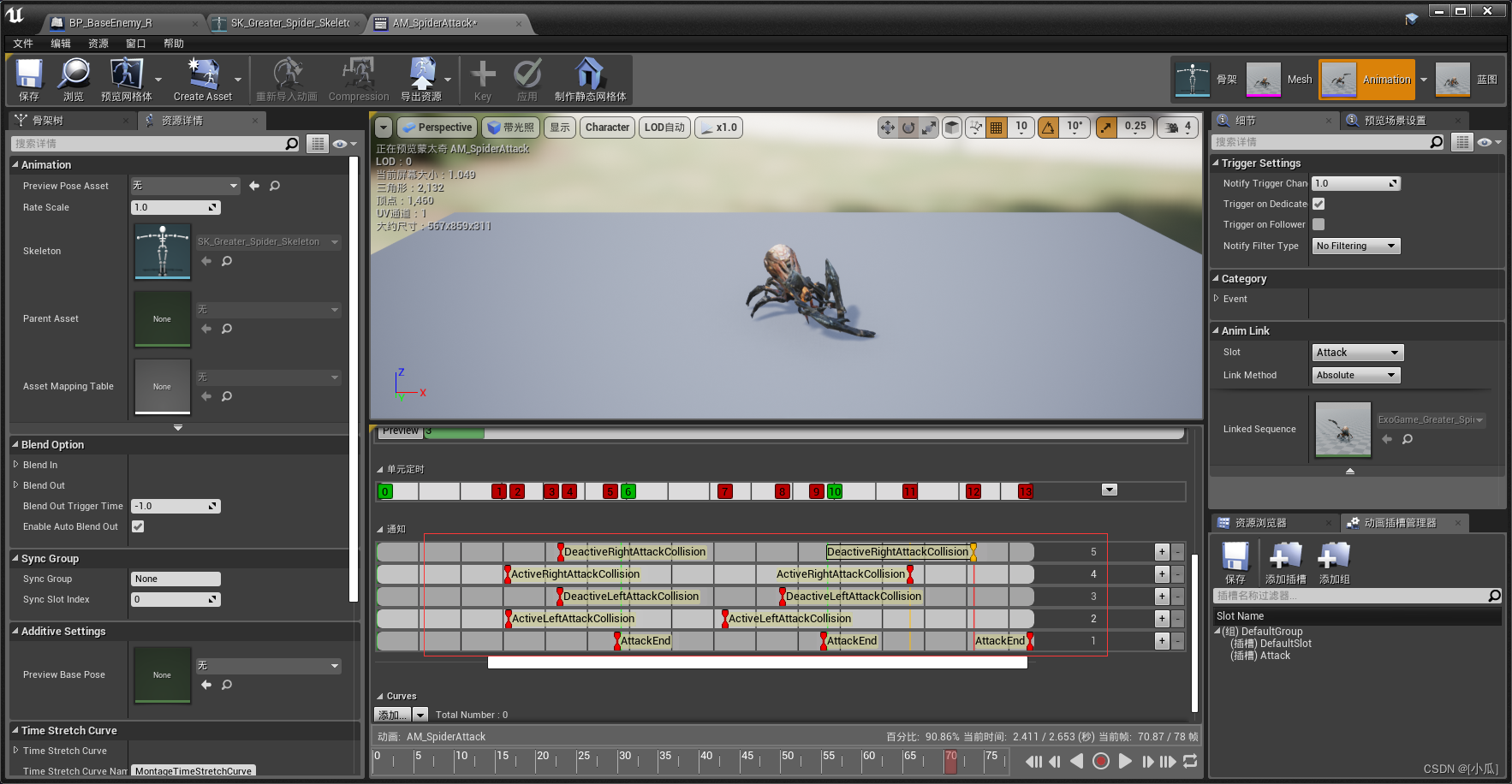Open the Slot Attack dropdown
Image resolution: width=1512 pixels, height=784 pixels.
coord(1358,353)
